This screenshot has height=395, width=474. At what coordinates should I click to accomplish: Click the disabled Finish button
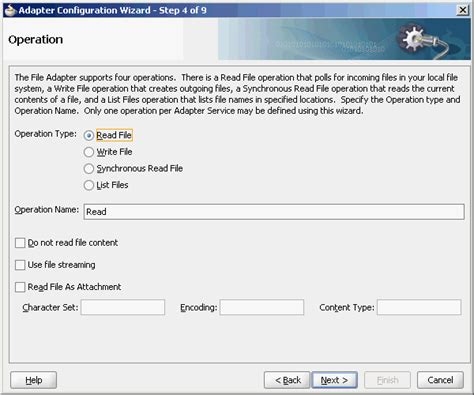pos(387,380)
